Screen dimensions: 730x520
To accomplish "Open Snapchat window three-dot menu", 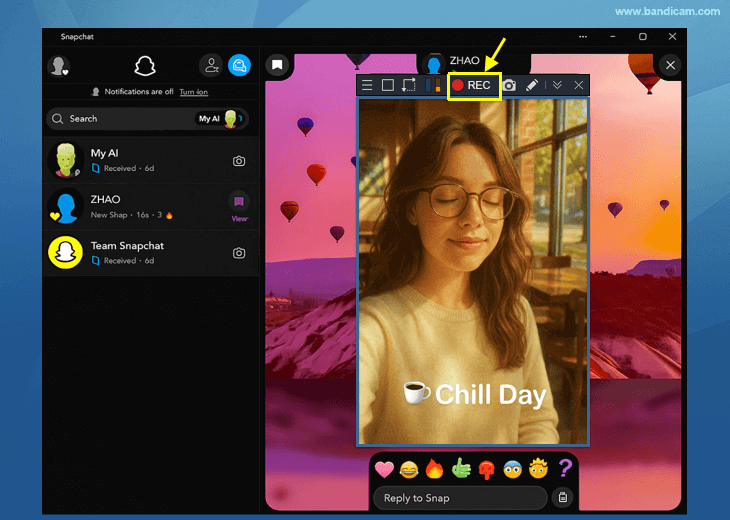I will (x=583, y=37).
